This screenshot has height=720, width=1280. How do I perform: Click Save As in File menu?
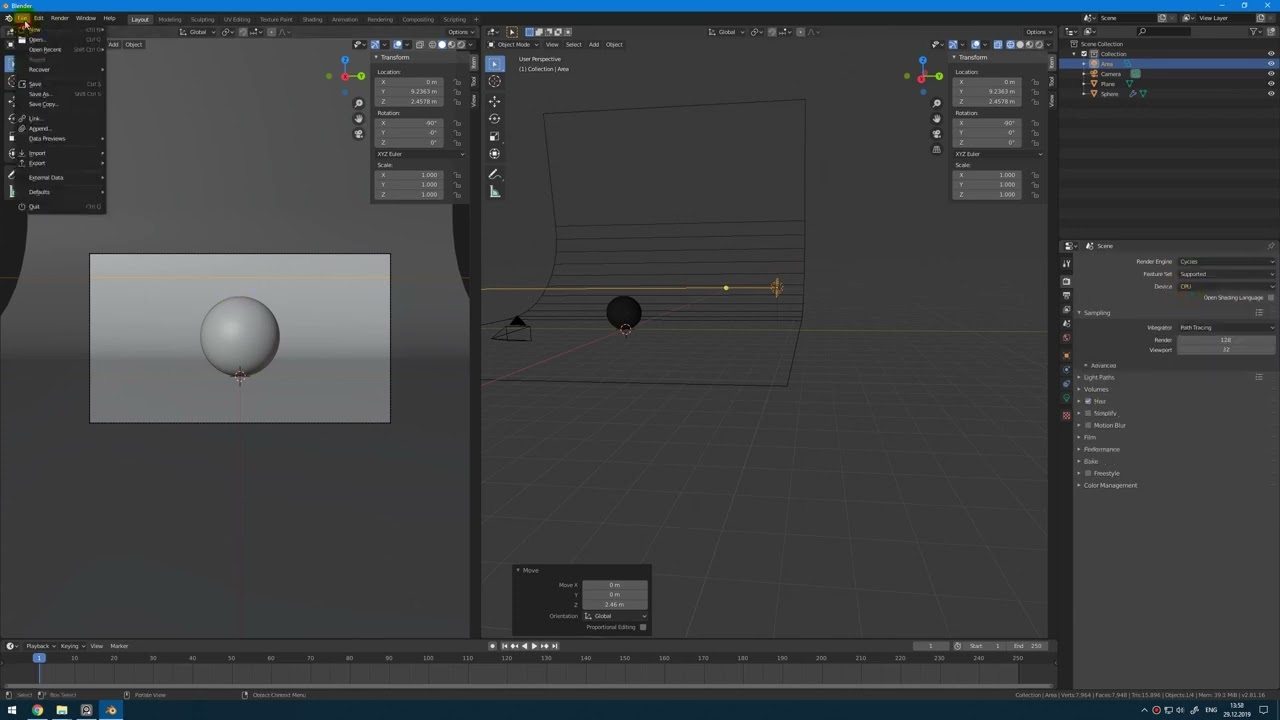pos(40,94)
